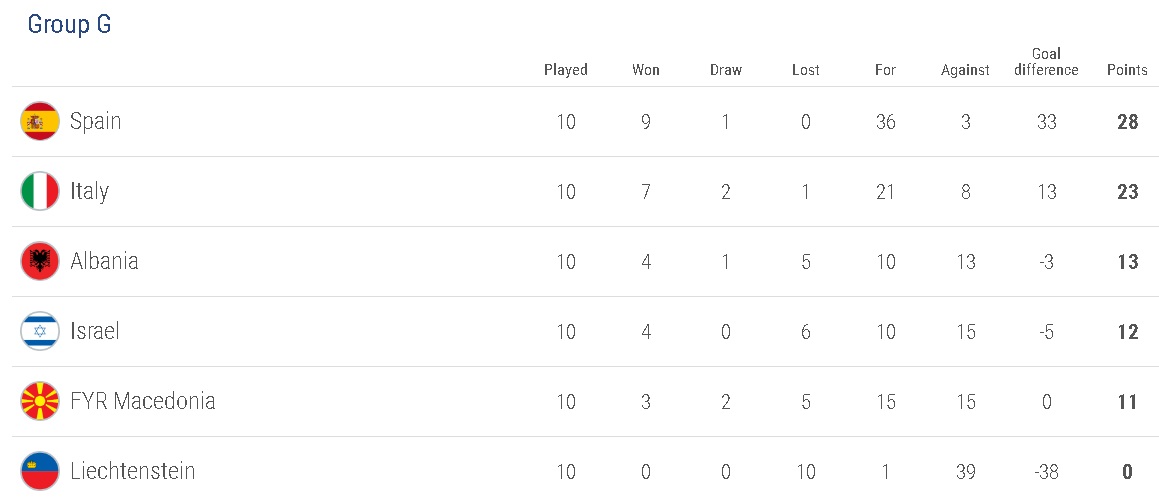Image resolution: width=1159 pixels, height=498 pixels.
Task: Click the Italy flag icon
Action: 40,192
